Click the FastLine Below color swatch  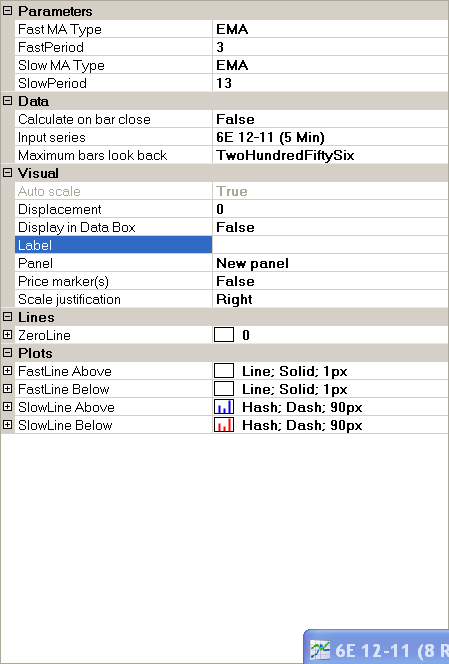[224, 389]
